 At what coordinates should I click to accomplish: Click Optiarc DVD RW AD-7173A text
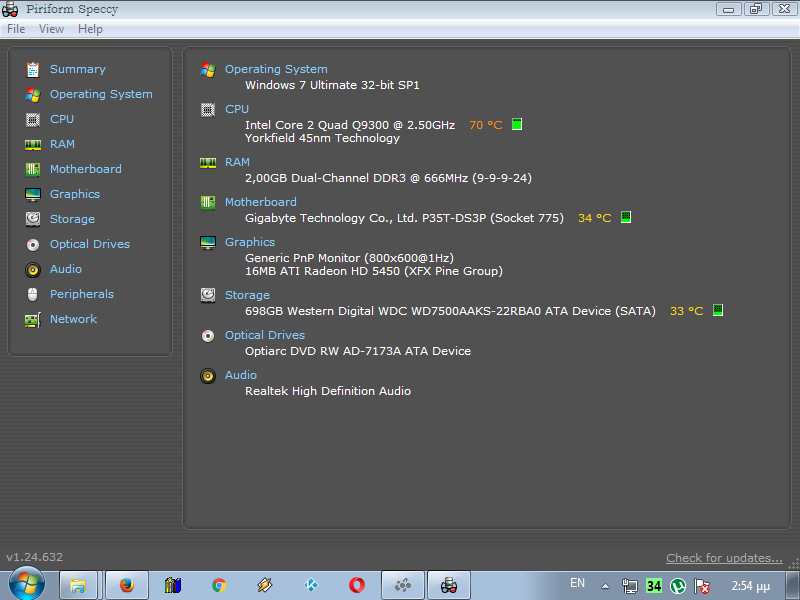pyautogui.click(x=358, y=352)
